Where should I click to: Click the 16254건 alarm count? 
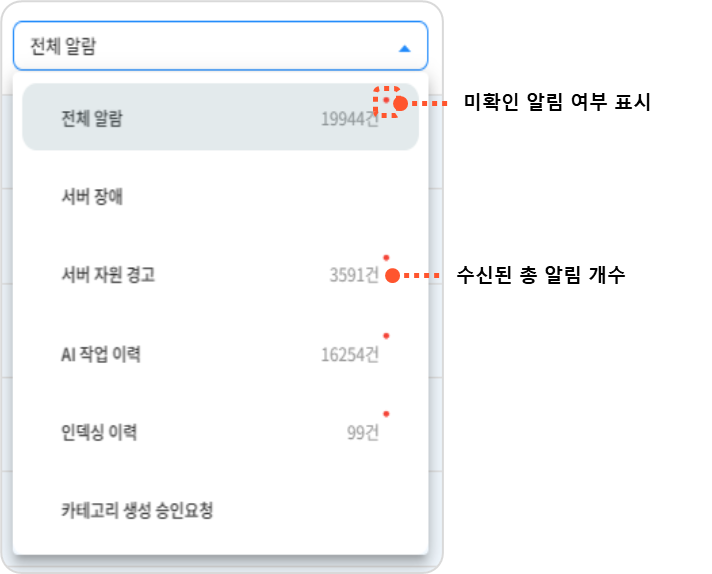350,355
